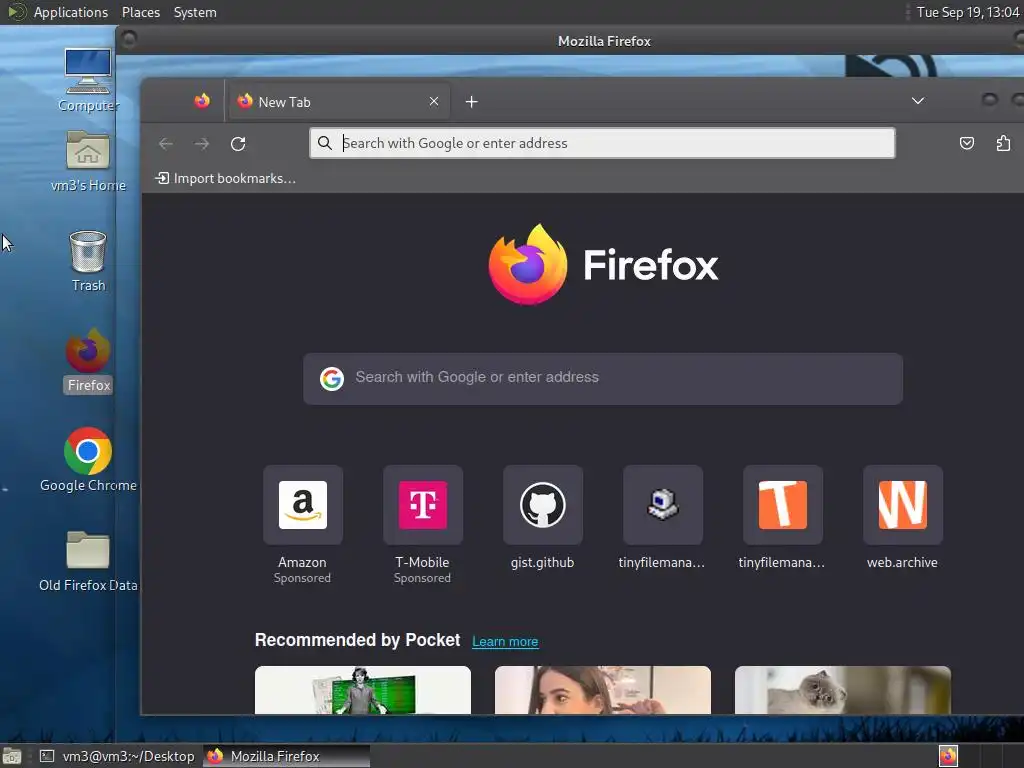This screenshot has height=768, width=1024.
Task: Focus the page center Google search box
Action: pos(603,379)
